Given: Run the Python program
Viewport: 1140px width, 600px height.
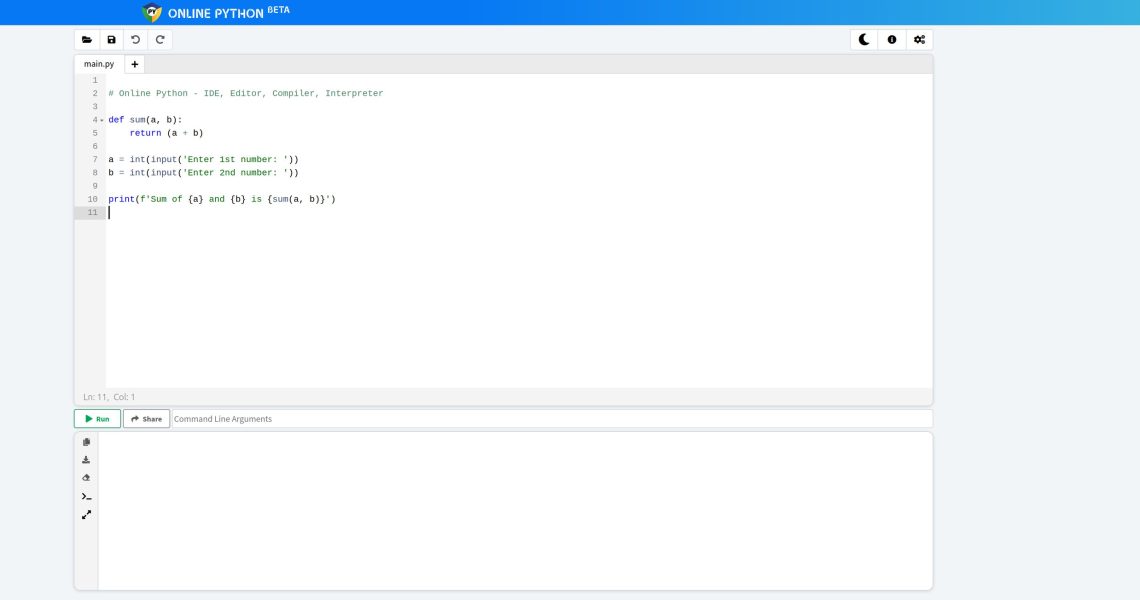Looking at the screenshot, I should click(x=97, y=419).
